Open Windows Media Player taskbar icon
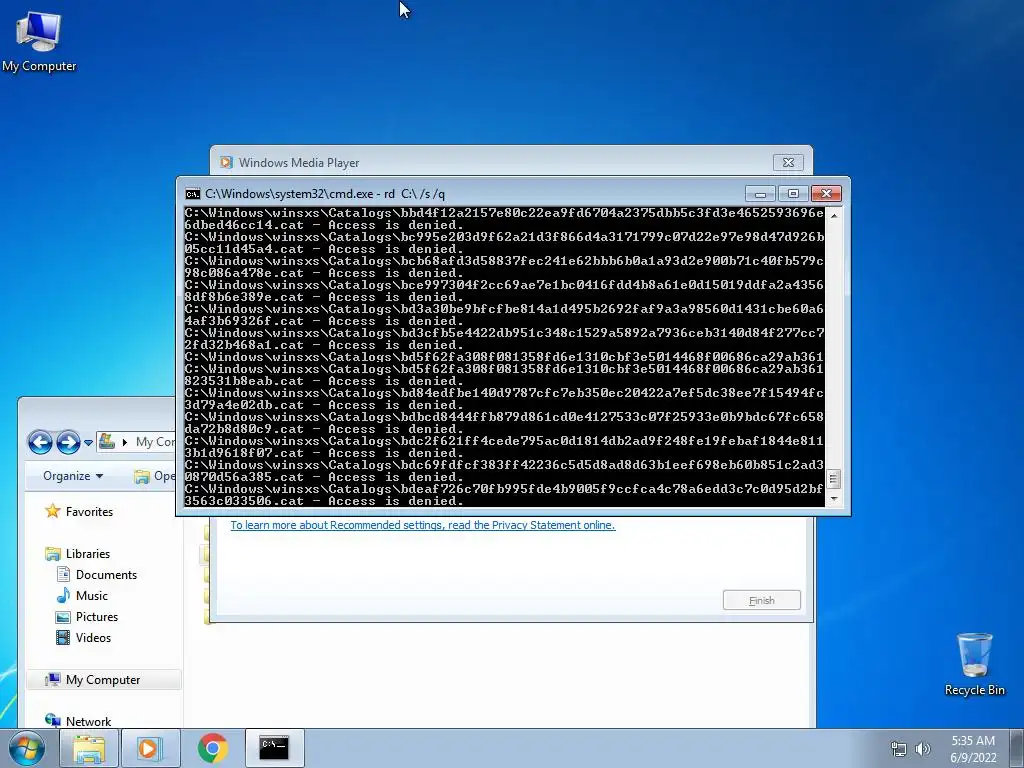This screenshot has width=1024, height=768. (149, 748)
